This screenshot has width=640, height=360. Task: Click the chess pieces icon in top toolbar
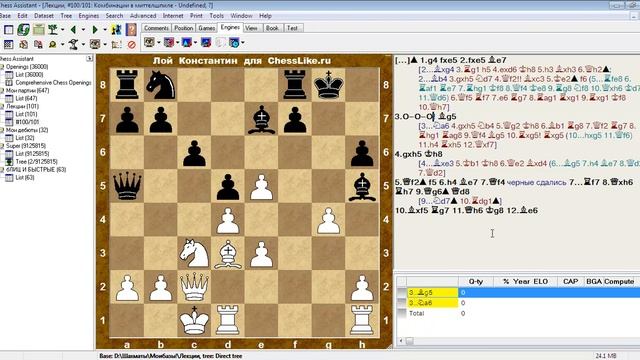(116, 30)
